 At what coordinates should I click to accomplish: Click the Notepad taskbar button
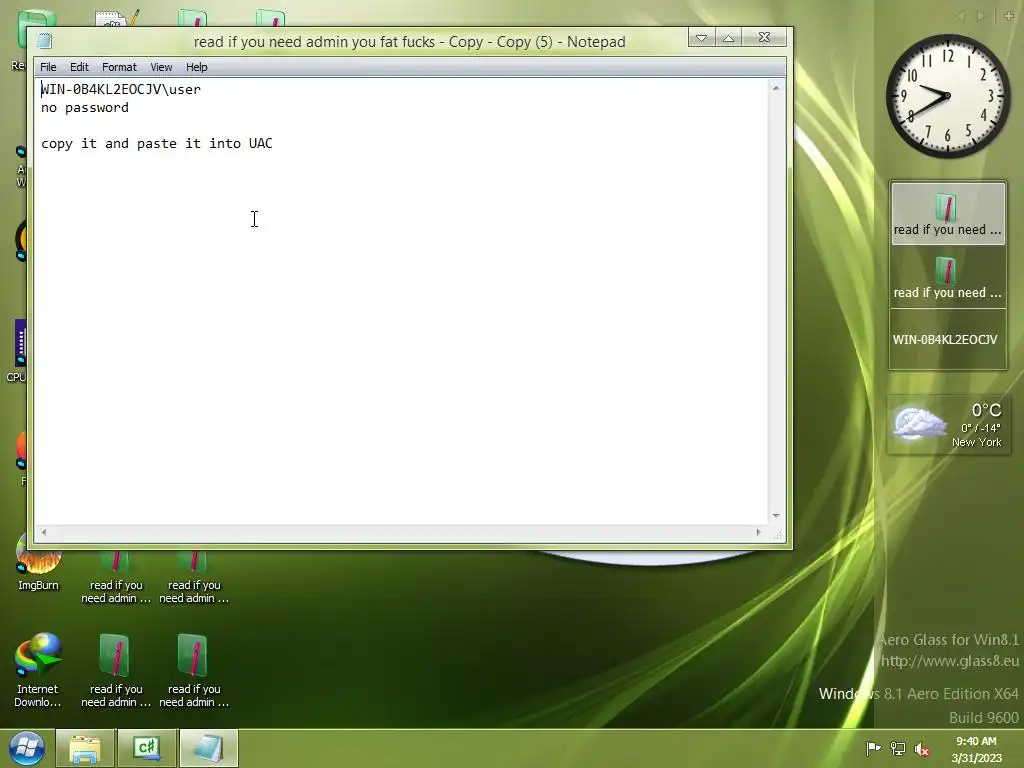coord(208,749)
